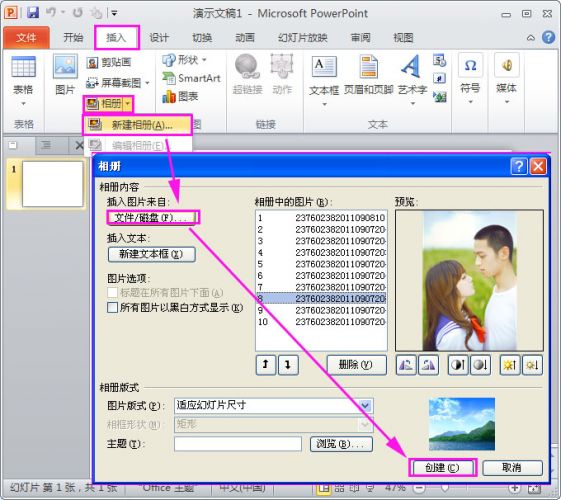Insert a SmartArt graphic
Image resolution: width=561 pixels, height=500 pixels.
coord(191,78)
